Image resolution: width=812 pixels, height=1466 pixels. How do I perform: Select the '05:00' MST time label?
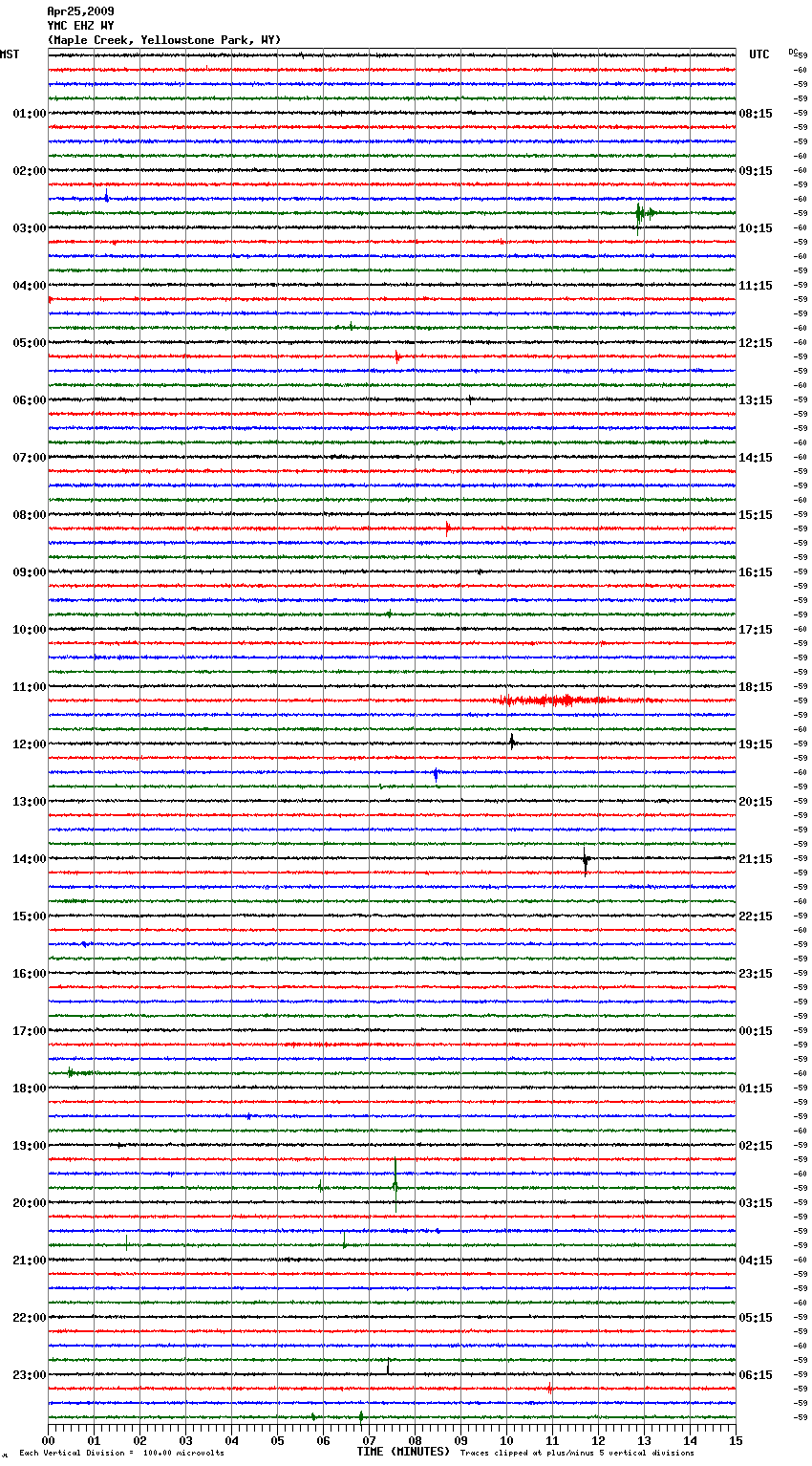coord(30,343)
